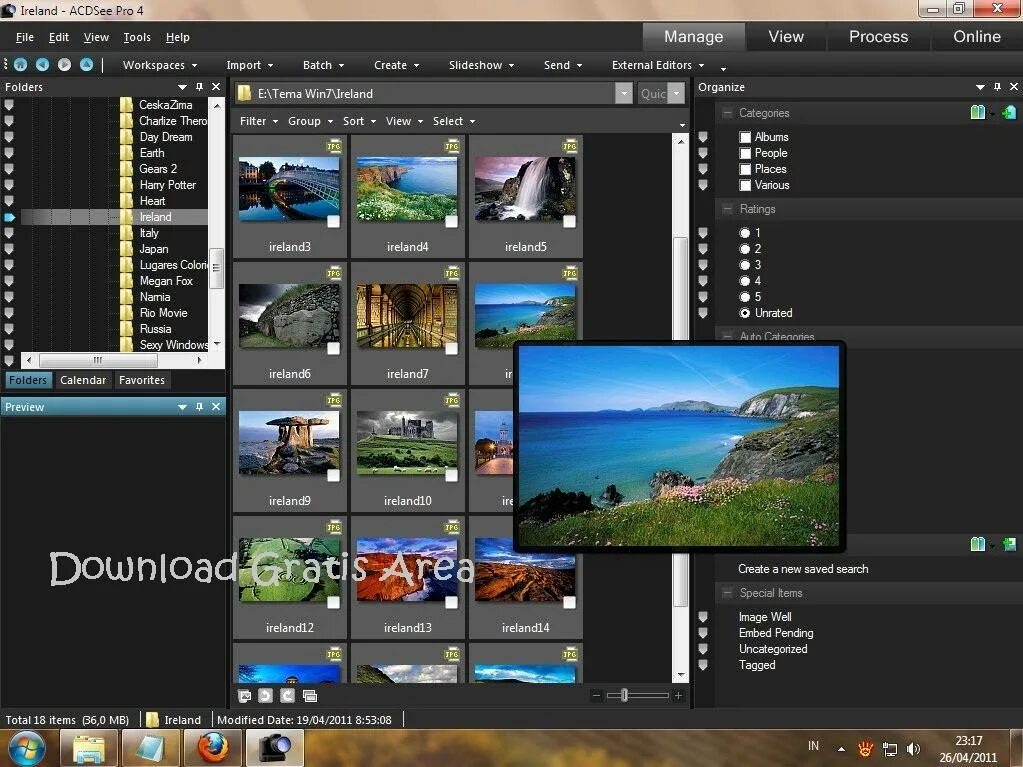Open External Editors menu button
Image resolution: width=1023 pixels, height=767 pixels.
point(658,65)
